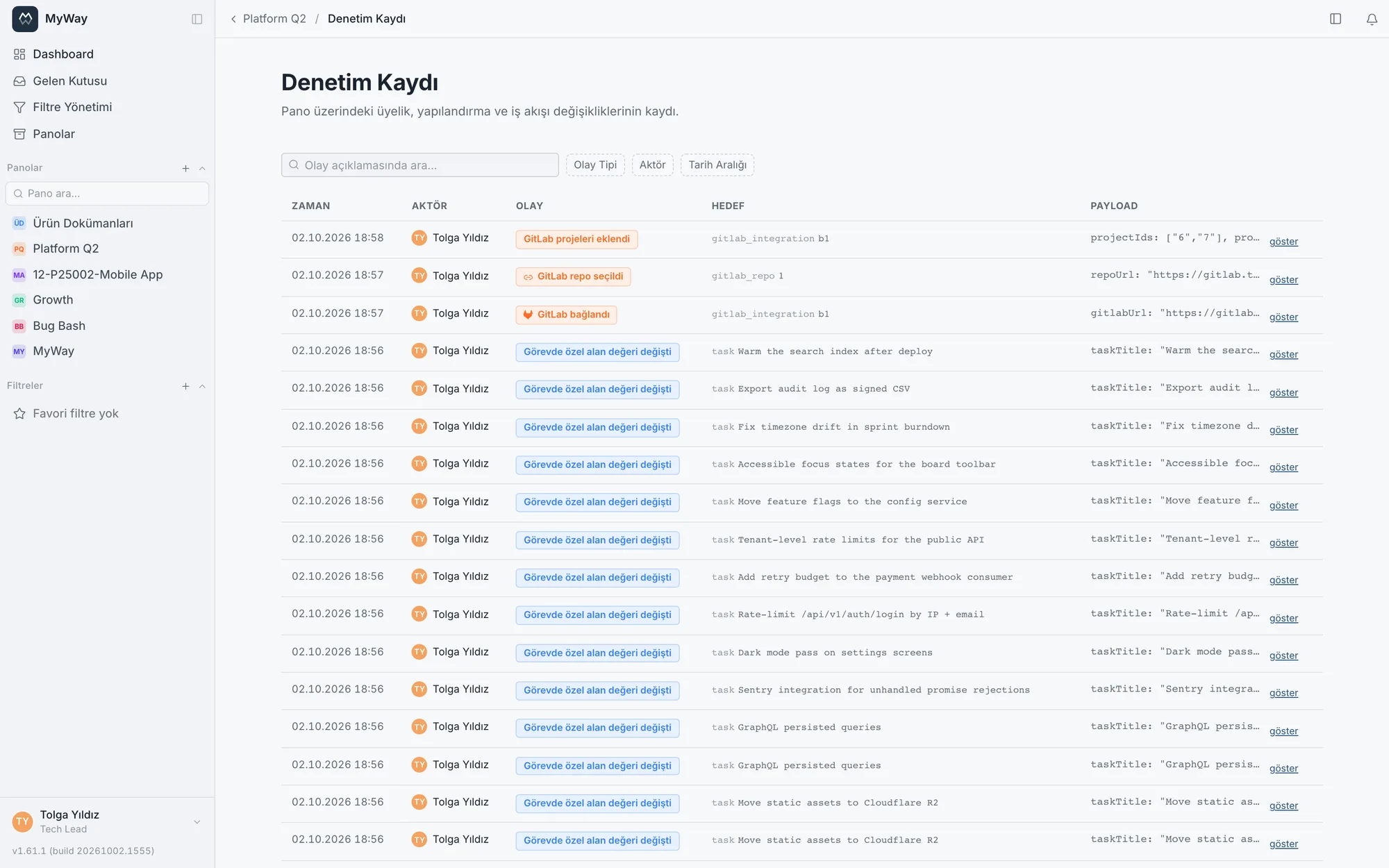Click the back chevron before Platform Q2
The width and height of the screenshot is (1389, 868).
click(x=233, y=19)
